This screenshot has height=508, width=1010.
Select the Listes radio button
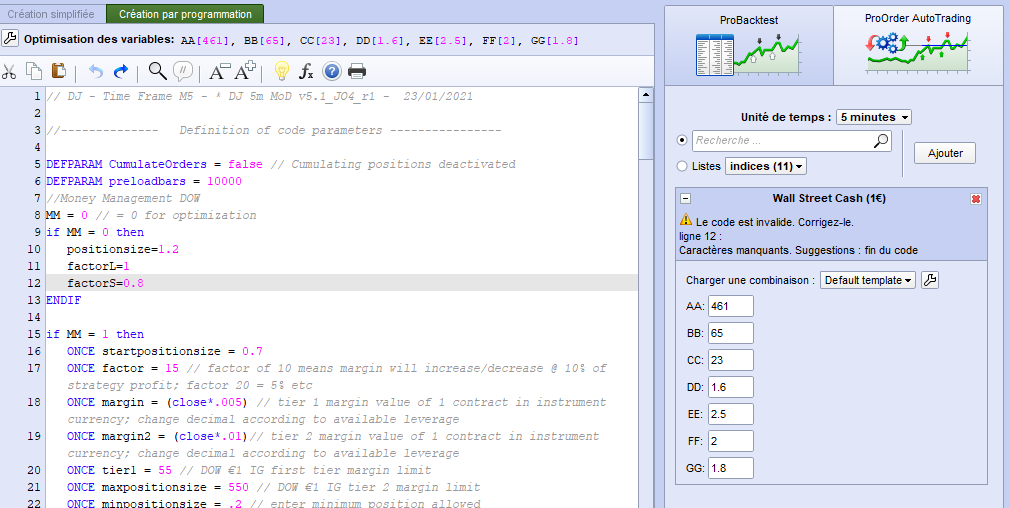(x=682, y=166)
